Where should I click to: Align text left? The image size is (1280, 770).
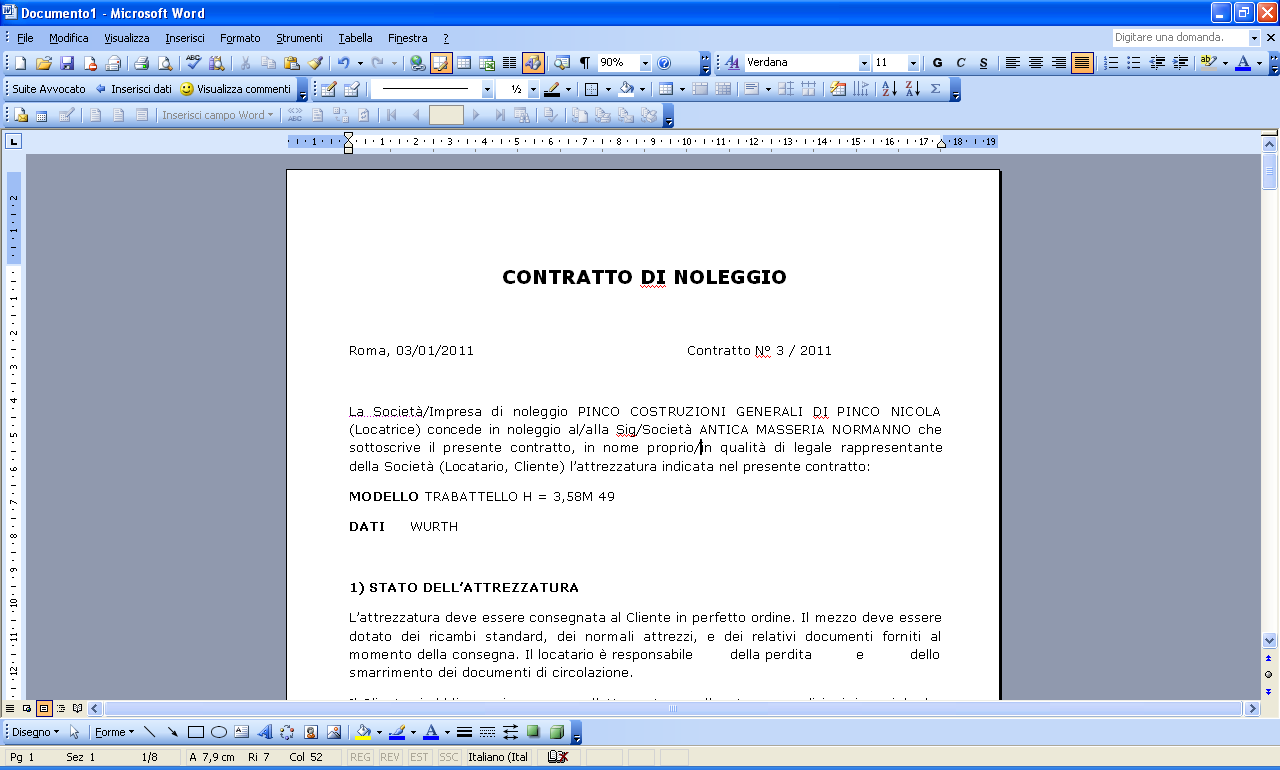tap(1013, 63)
